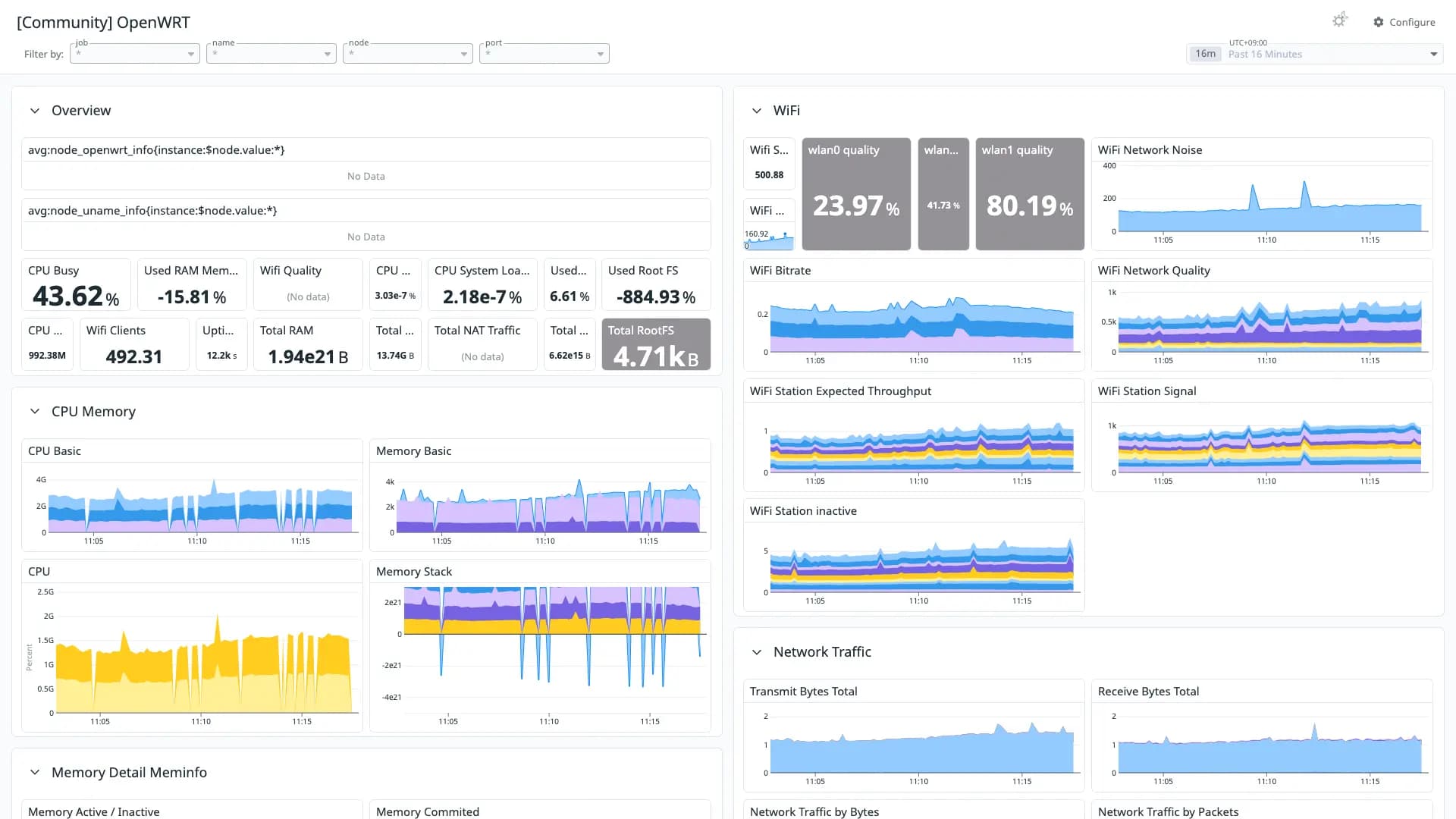Open the Total NAT Traffic widget
The width and height of the screenshot is (1456, 819).
pos(482,344)
